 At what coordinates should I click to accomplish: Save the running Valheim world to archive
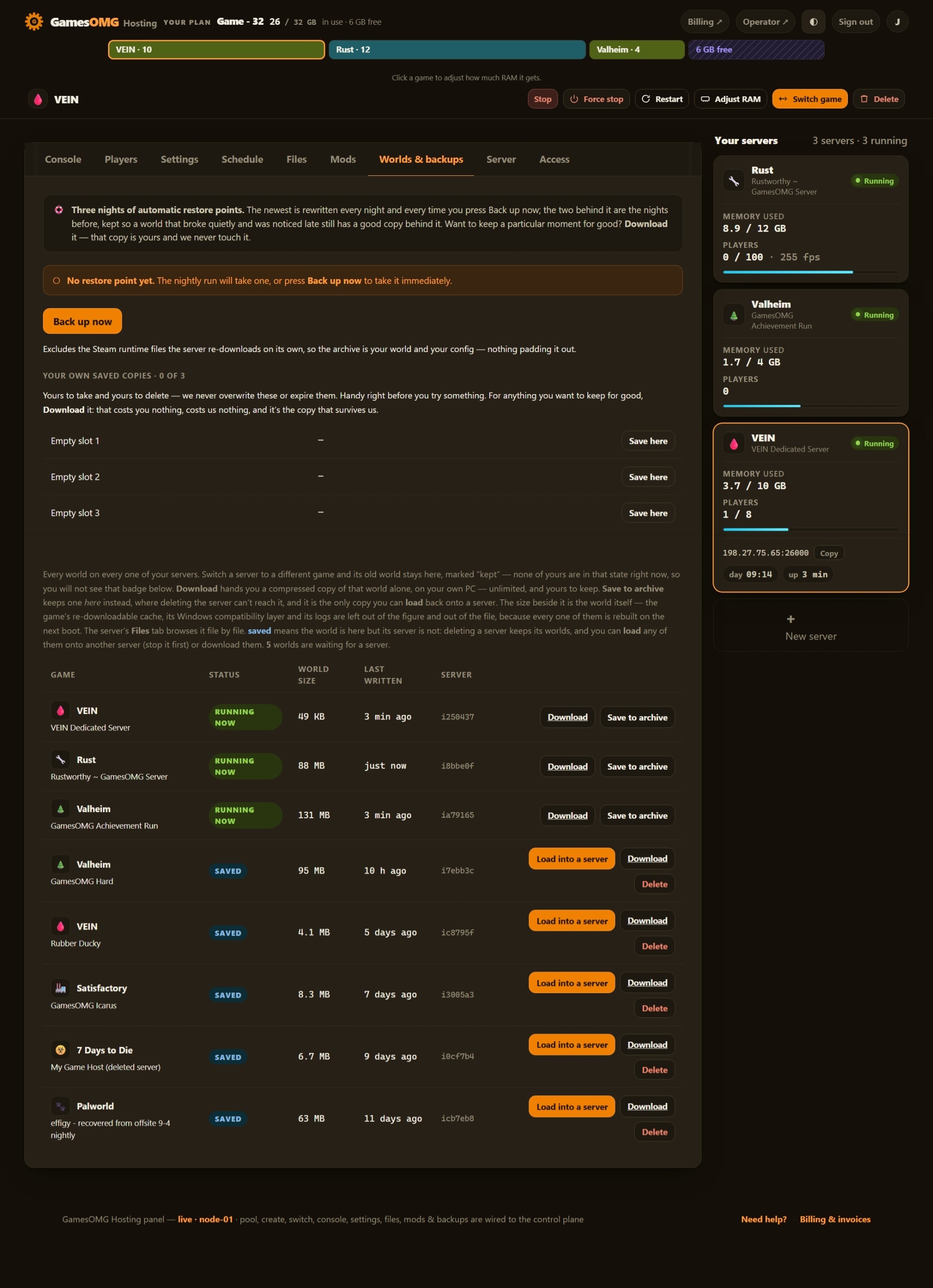637,815
